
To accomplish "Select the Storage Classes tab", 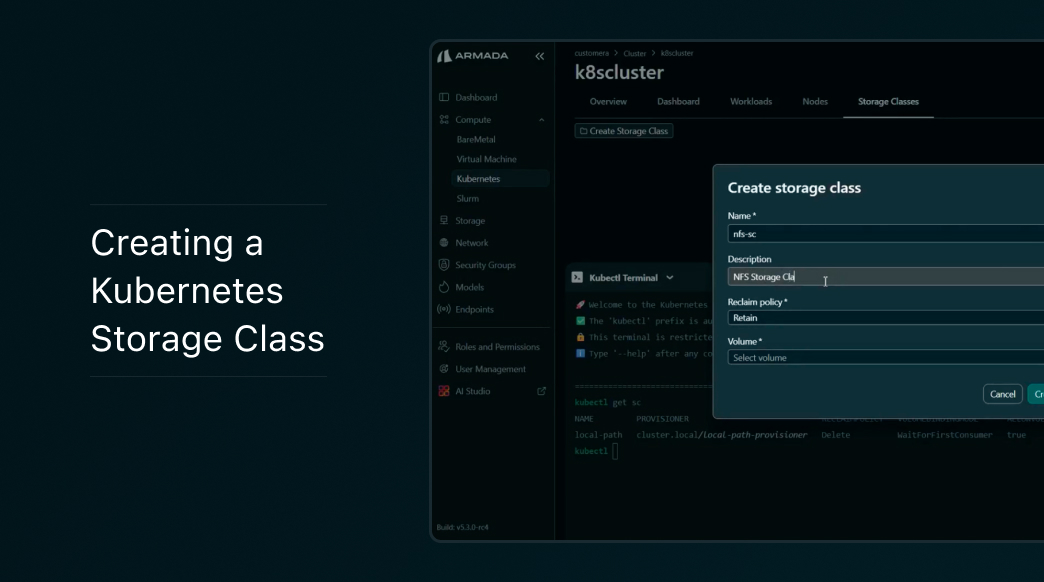I will click(x=888, y=102).
